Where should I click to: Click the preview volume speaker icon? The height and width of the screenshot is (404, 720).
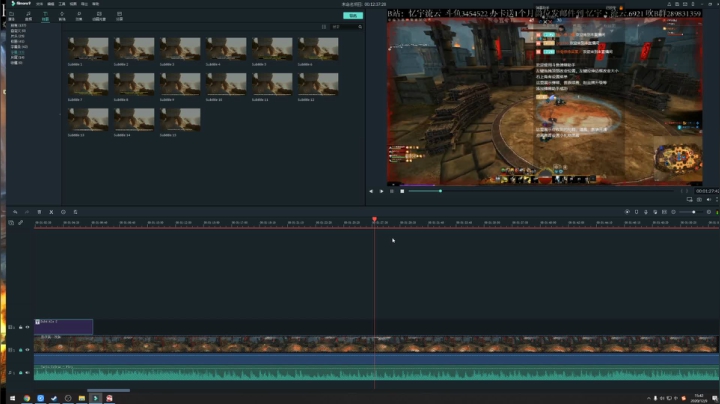[x=709, y=200]
